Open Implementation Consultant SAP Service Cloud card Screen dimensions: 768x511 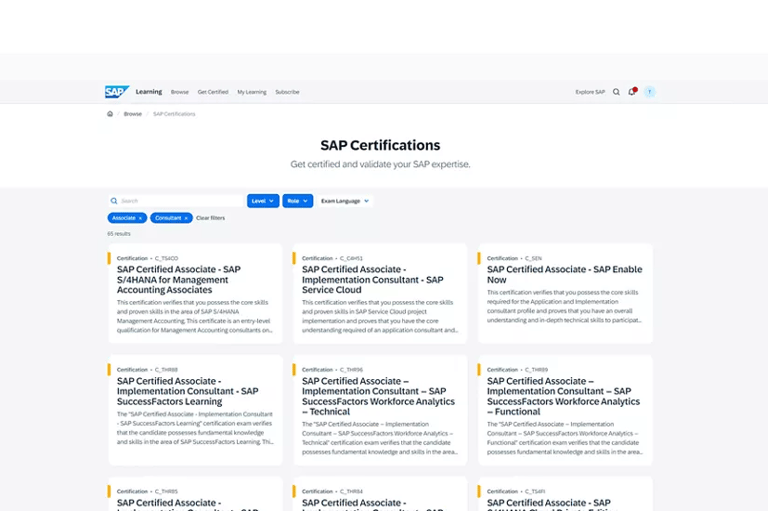tap(380, 293)
